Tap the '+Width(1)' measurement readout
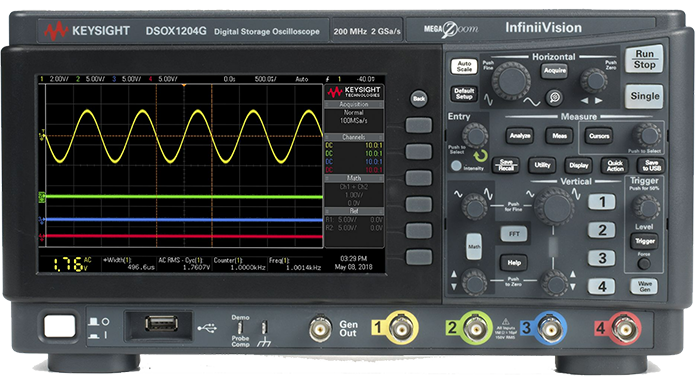 (129, 264)
